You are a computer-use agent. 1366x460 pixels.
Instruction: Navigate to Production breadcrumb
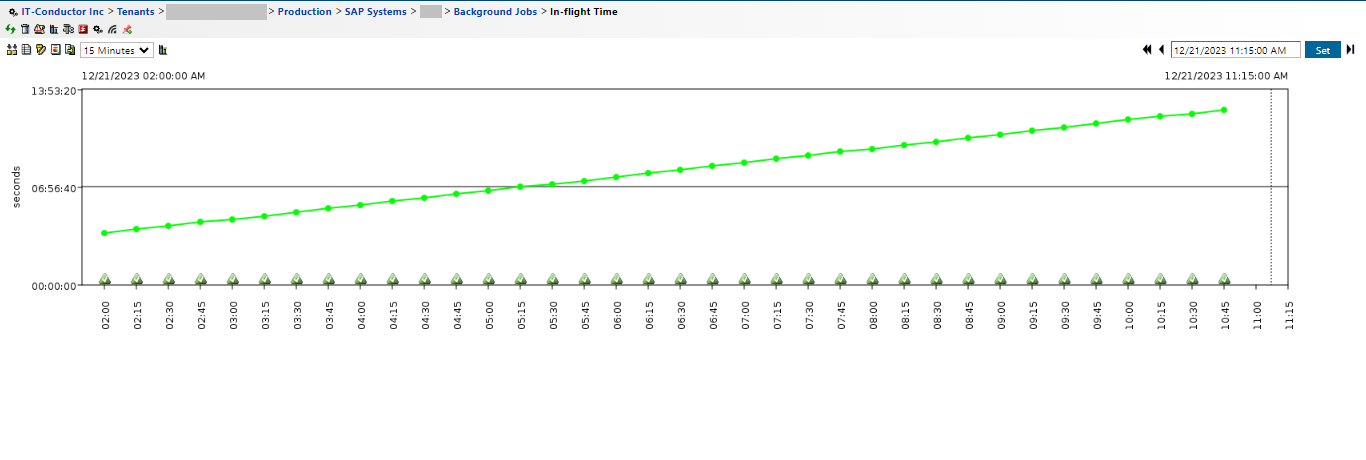click(304, 12)
